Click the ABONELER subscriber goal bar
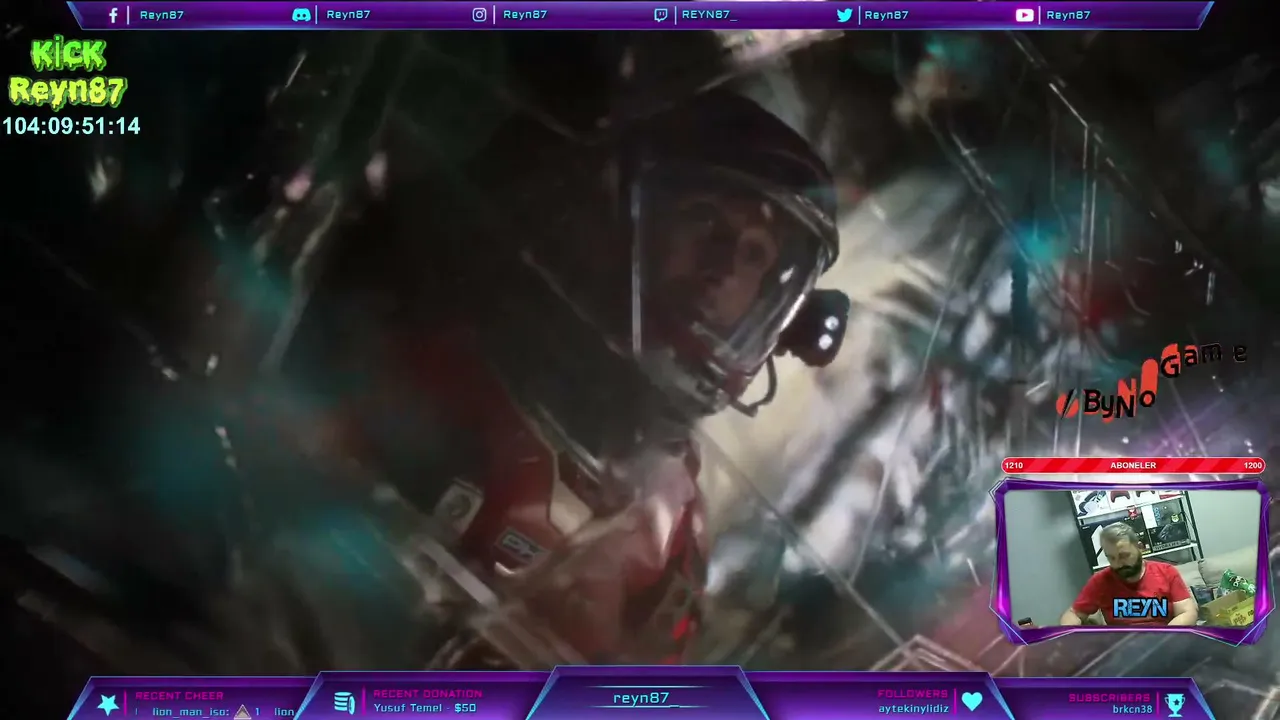 (1133, 465)
